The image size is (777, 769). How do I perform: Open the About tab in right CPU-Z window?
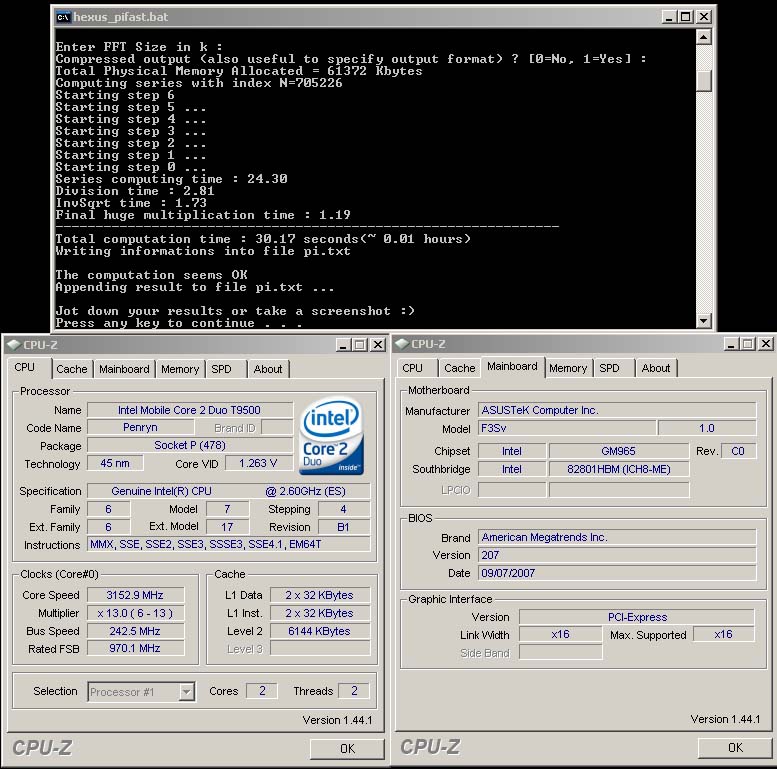[x=656, y=368]
